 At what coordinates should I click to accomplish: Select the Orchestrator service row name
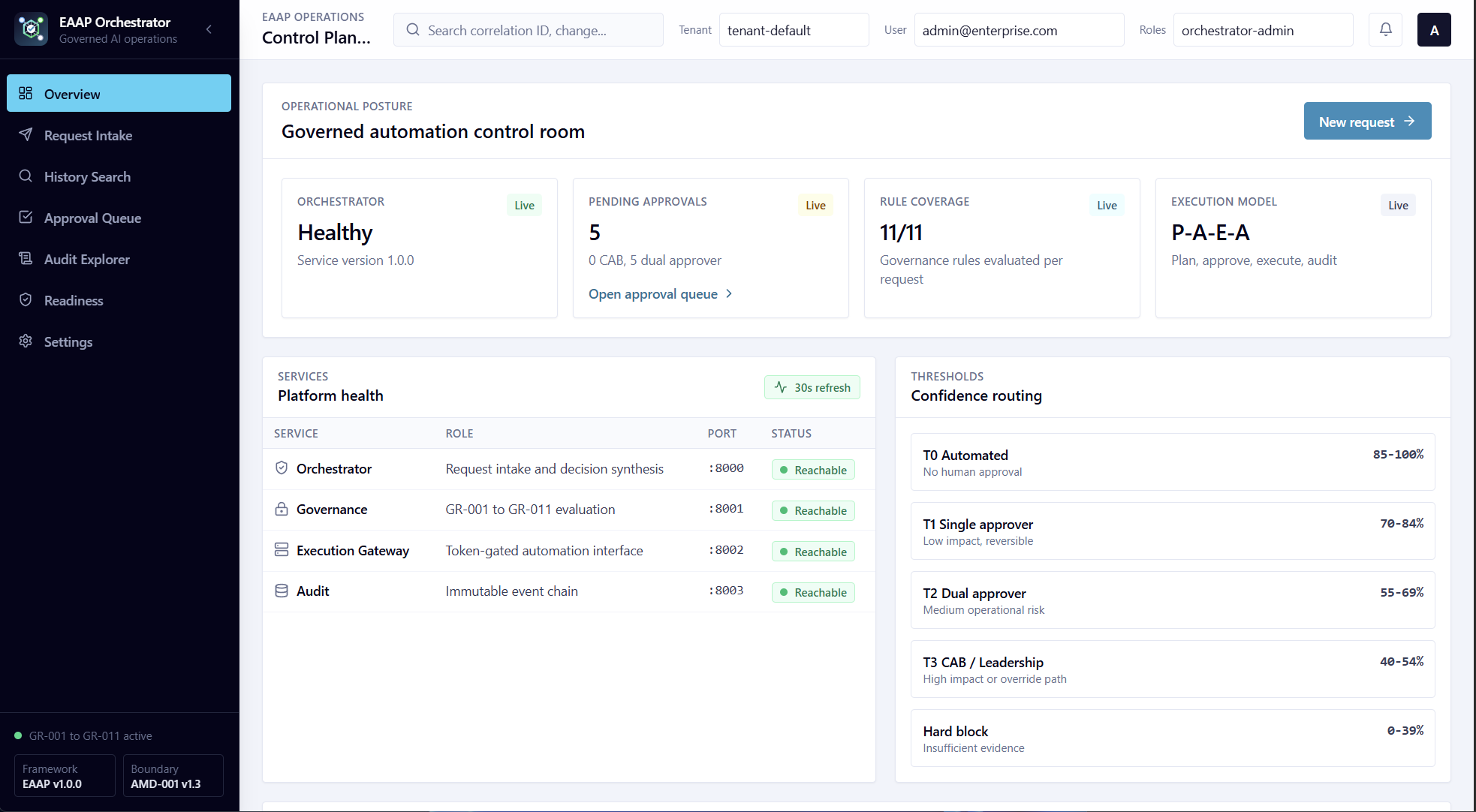click(334, 469)
